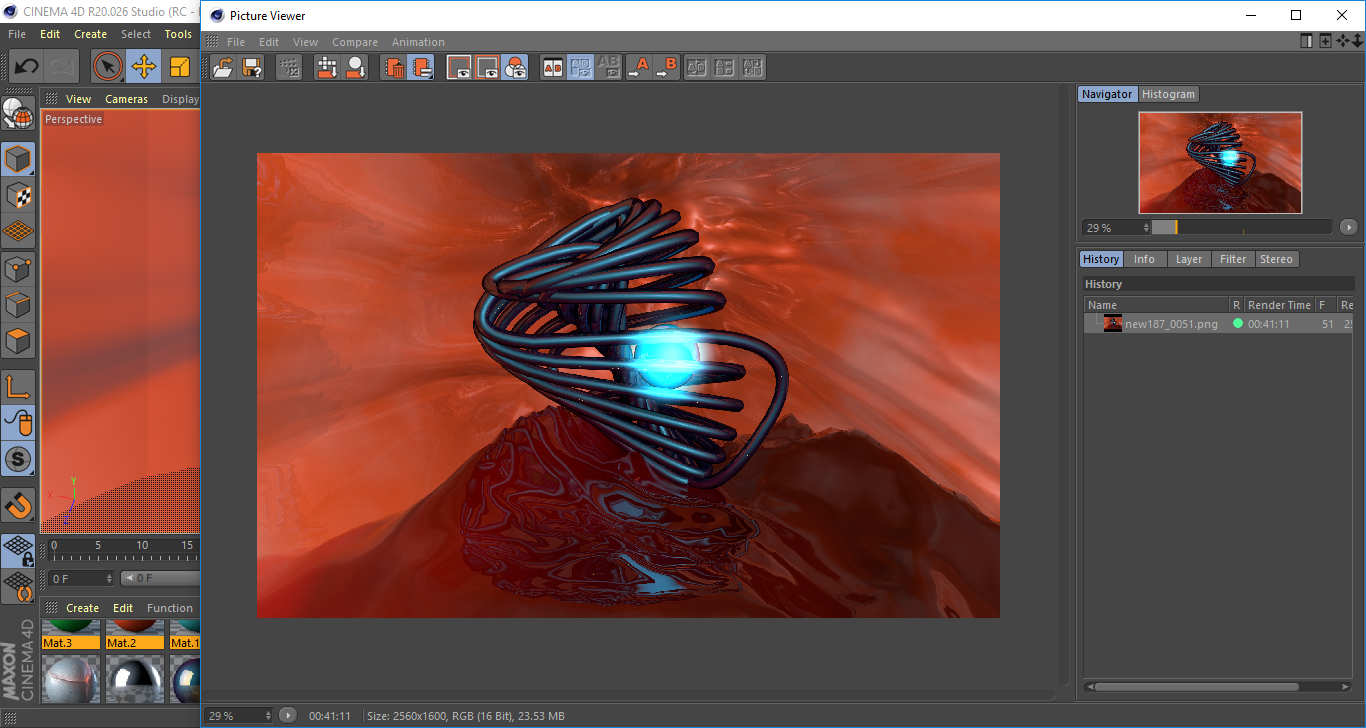Click the Navigator preview thumbnail
The width and height of the screenshot is (1366, 728).
tap(1220, 162)
